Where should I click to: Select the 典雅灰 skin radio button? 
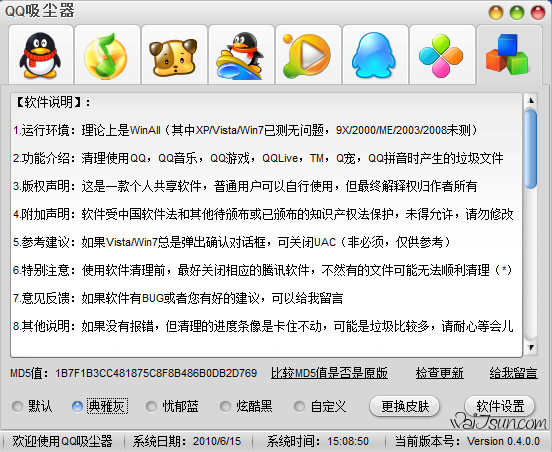[100, 406]
